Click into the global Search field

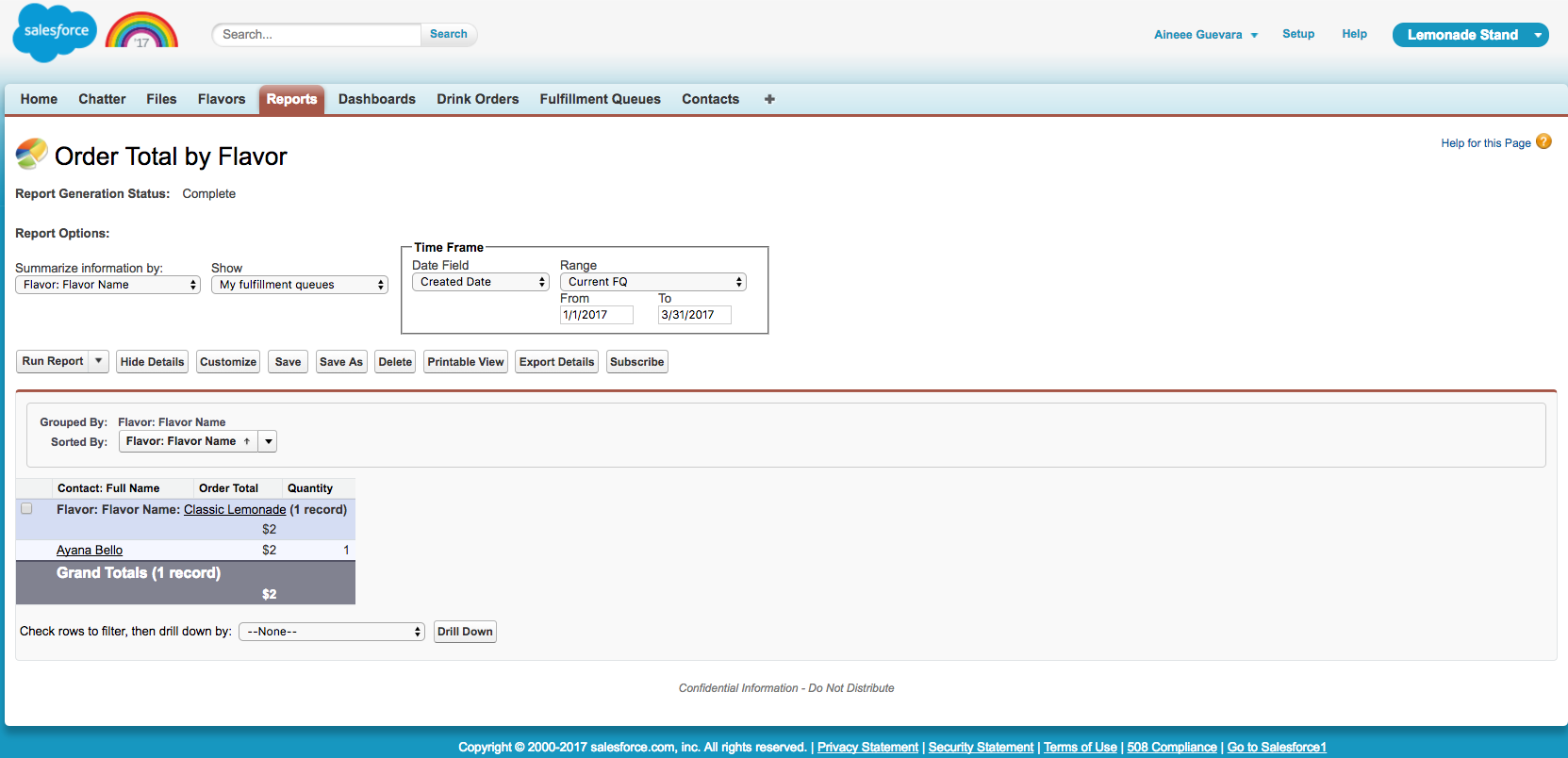click(317, 34)
